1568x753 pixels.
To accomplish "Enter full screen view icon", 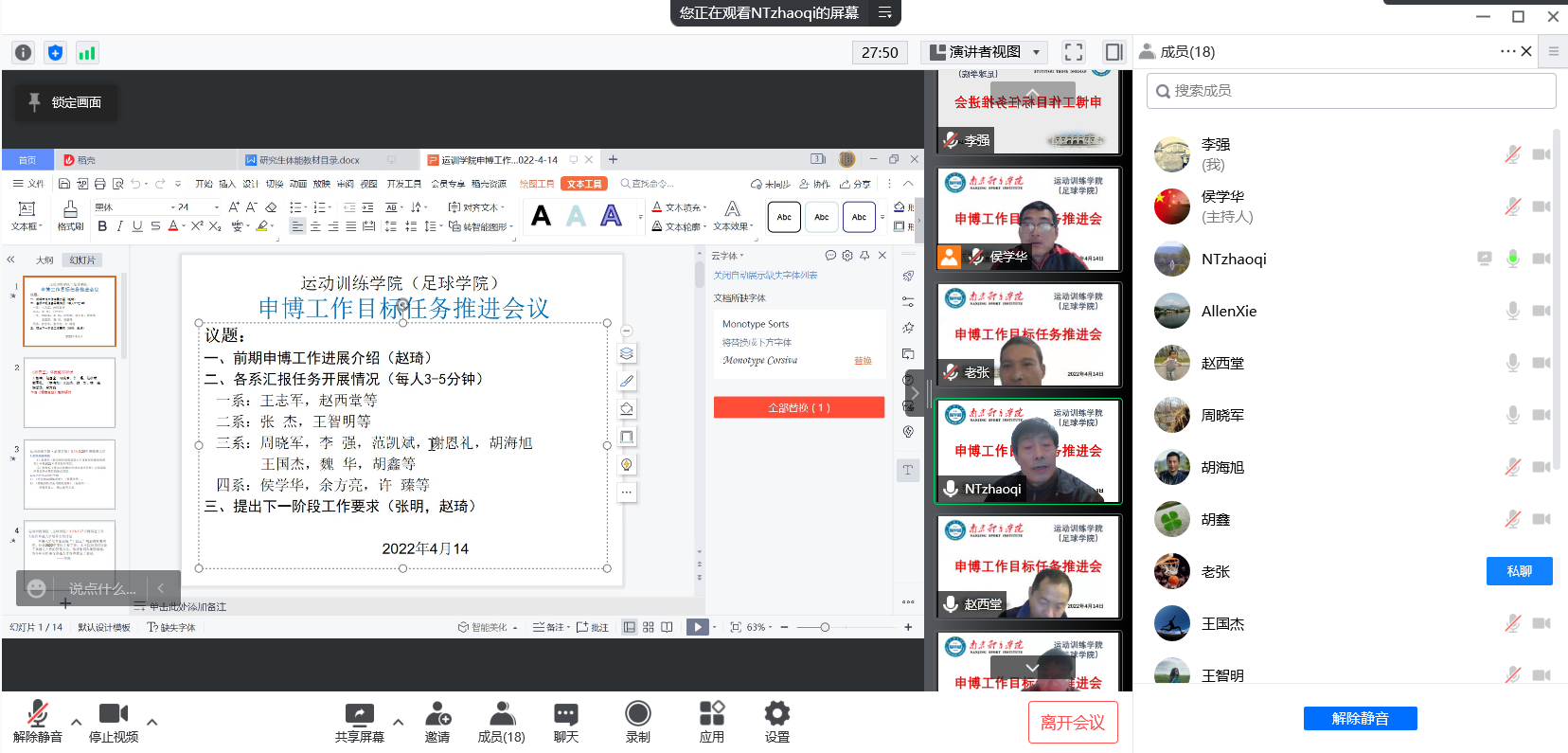I will 1073,52.
